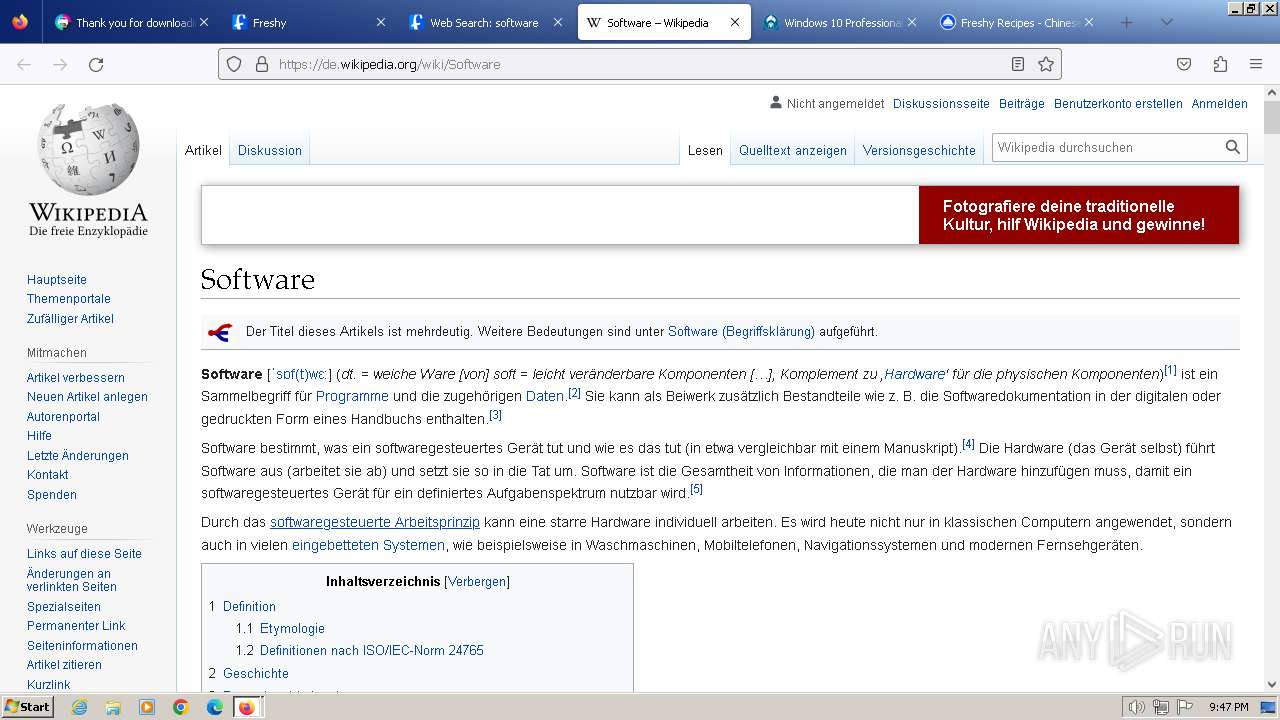Open 'softwaregesteuerte Arbeitsprinzip' link
This screenshot has width=1280, height=720.
(375, 522)
